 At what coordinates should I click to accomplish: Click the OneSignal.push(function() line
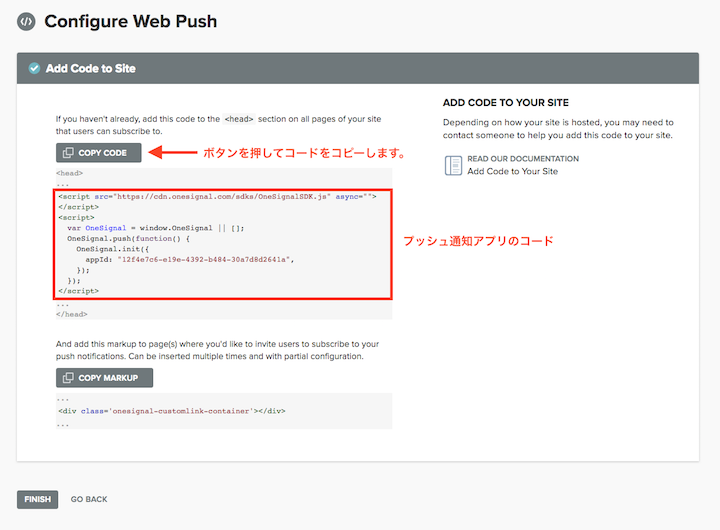(128, 238)
